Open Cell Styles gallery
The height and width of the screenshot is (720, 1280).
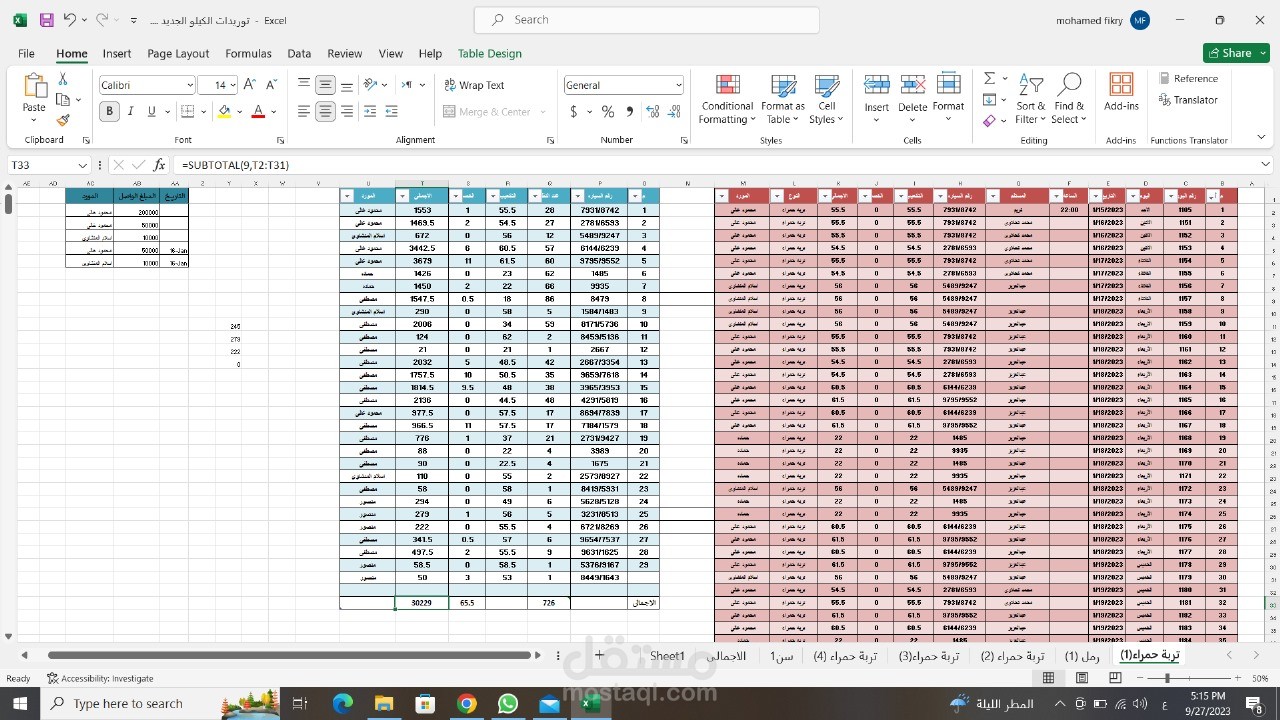827,99
